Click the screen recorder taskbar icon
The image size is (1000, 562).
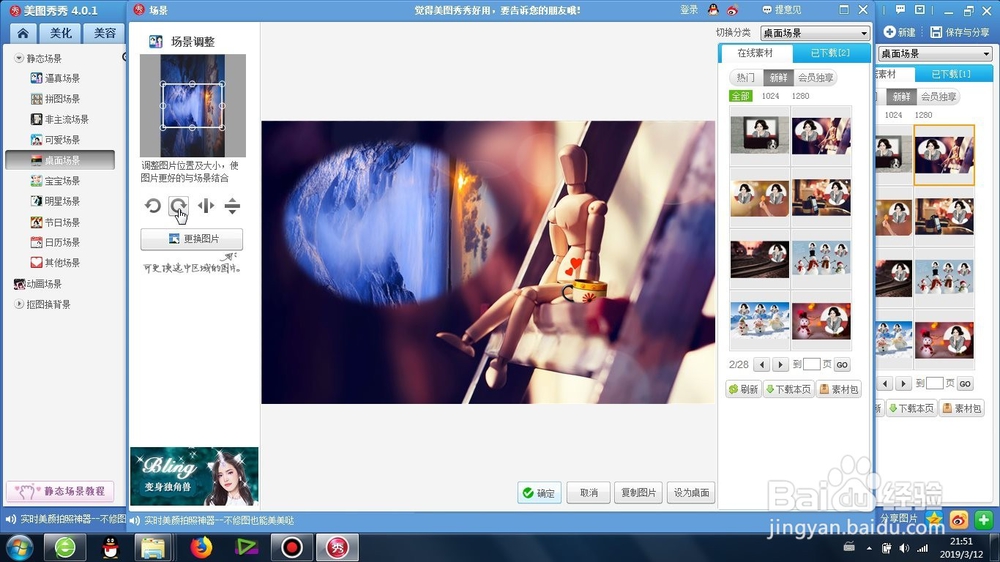[x=291, y=547]
